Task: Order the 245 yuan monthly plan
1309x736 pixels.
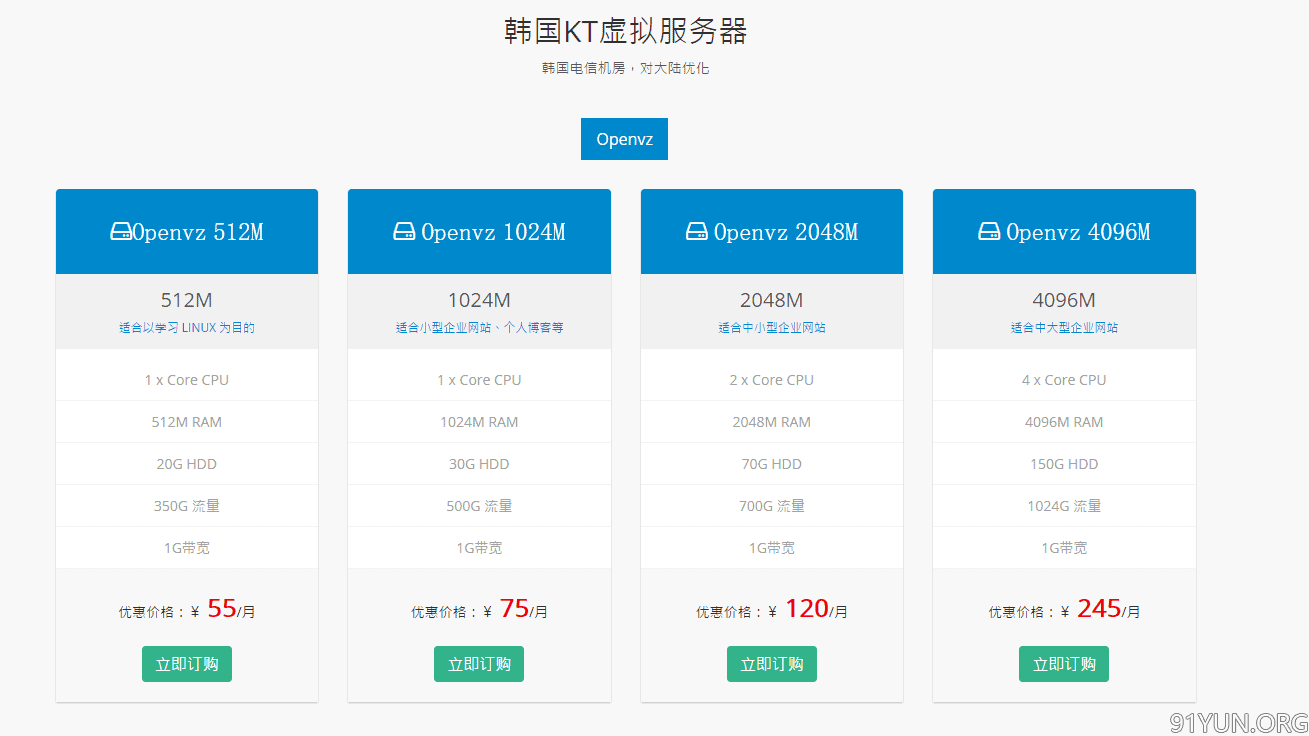Action: pyautogui.click(x=1064, y=664)
